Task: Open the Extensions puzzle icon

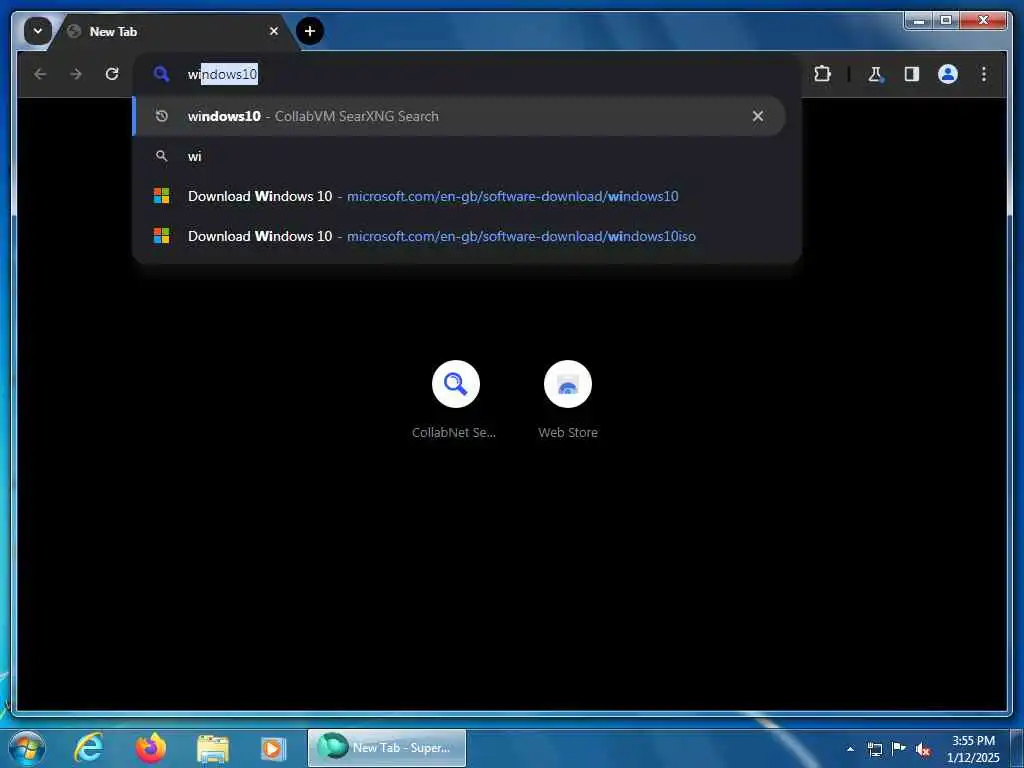Action: pyautogui.click(x=822, y=74)
